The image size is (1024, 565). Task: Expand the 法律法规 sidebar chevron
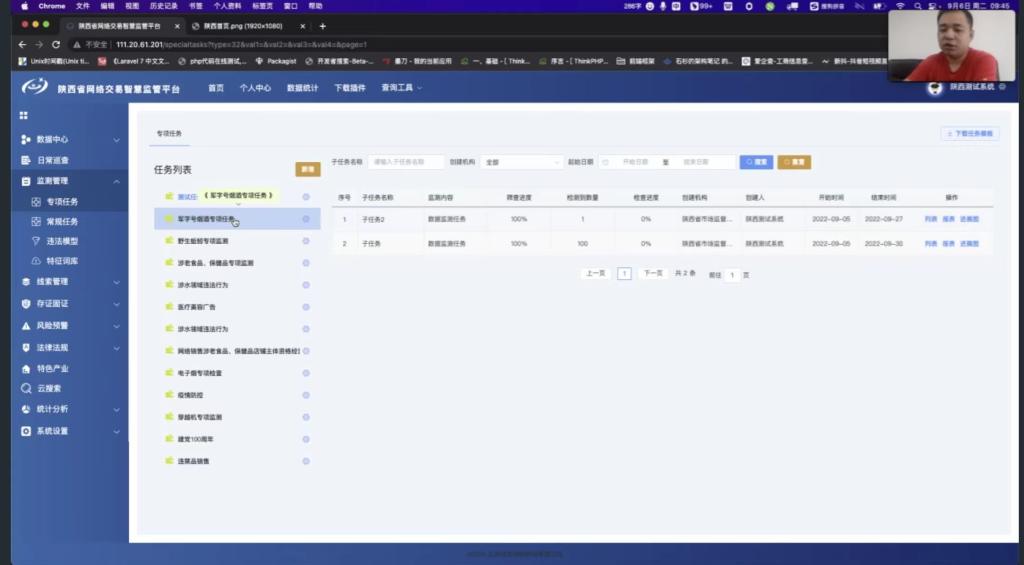tap(116, 347)
